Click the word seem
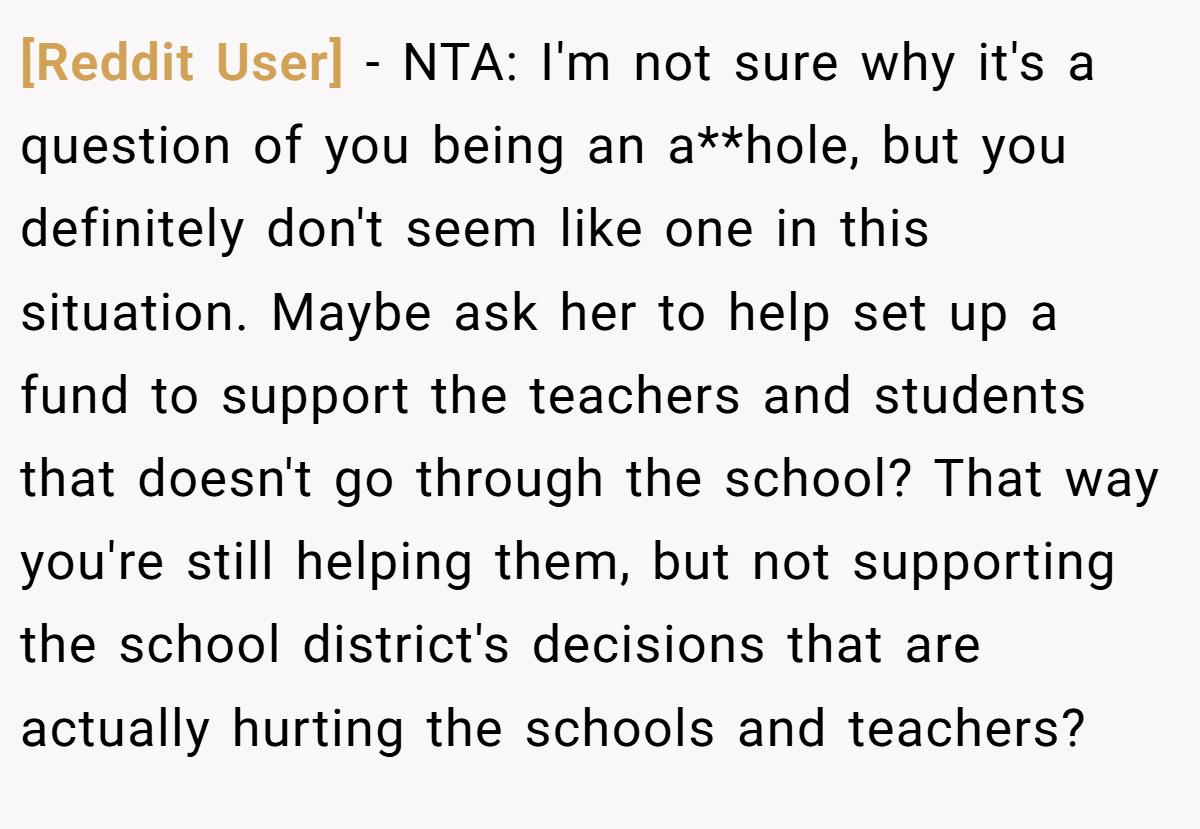 pos(471,229)
